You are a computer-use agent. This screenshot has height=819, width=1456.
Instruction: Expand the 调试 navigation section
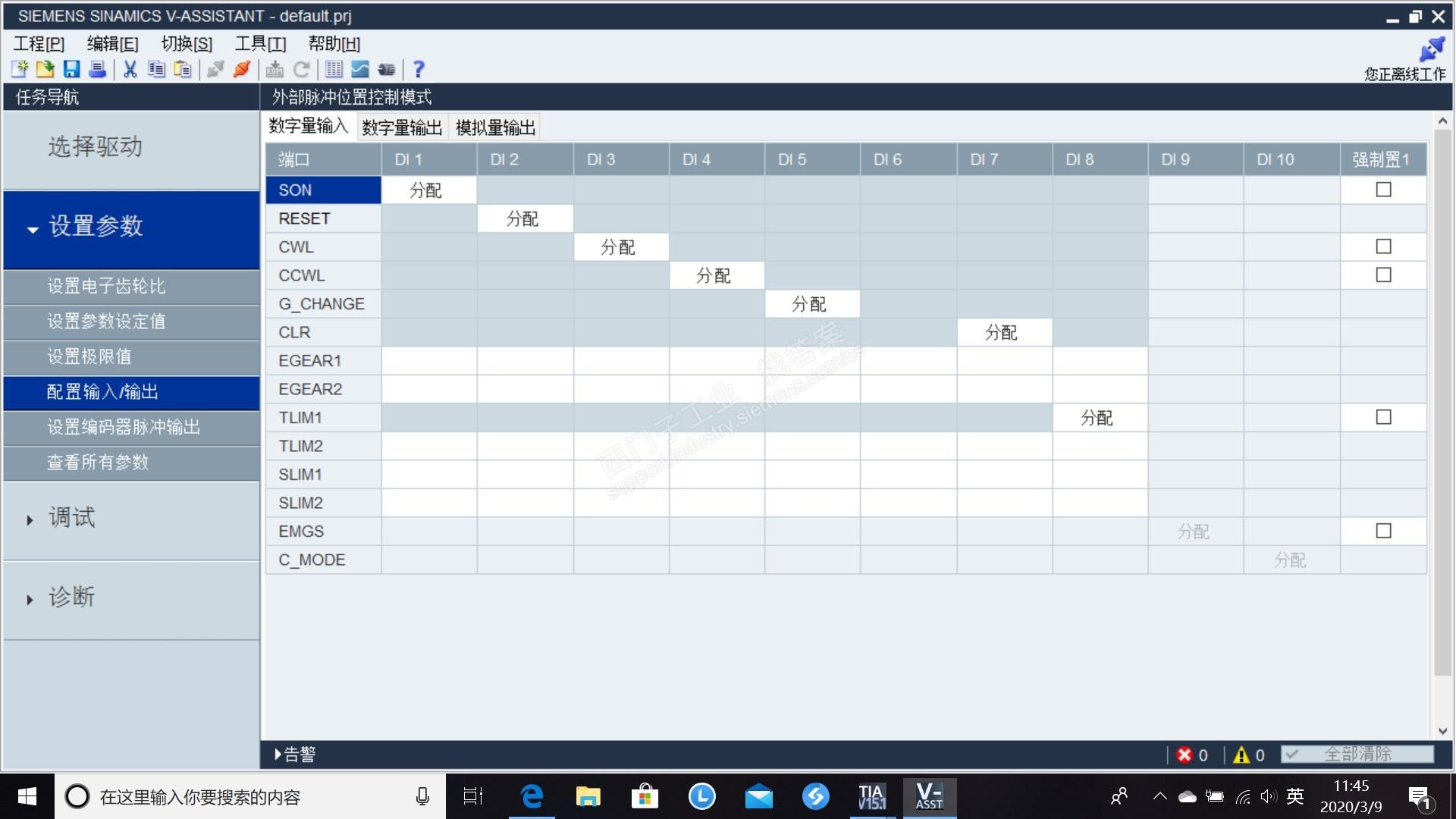click(x=71, y=519)
